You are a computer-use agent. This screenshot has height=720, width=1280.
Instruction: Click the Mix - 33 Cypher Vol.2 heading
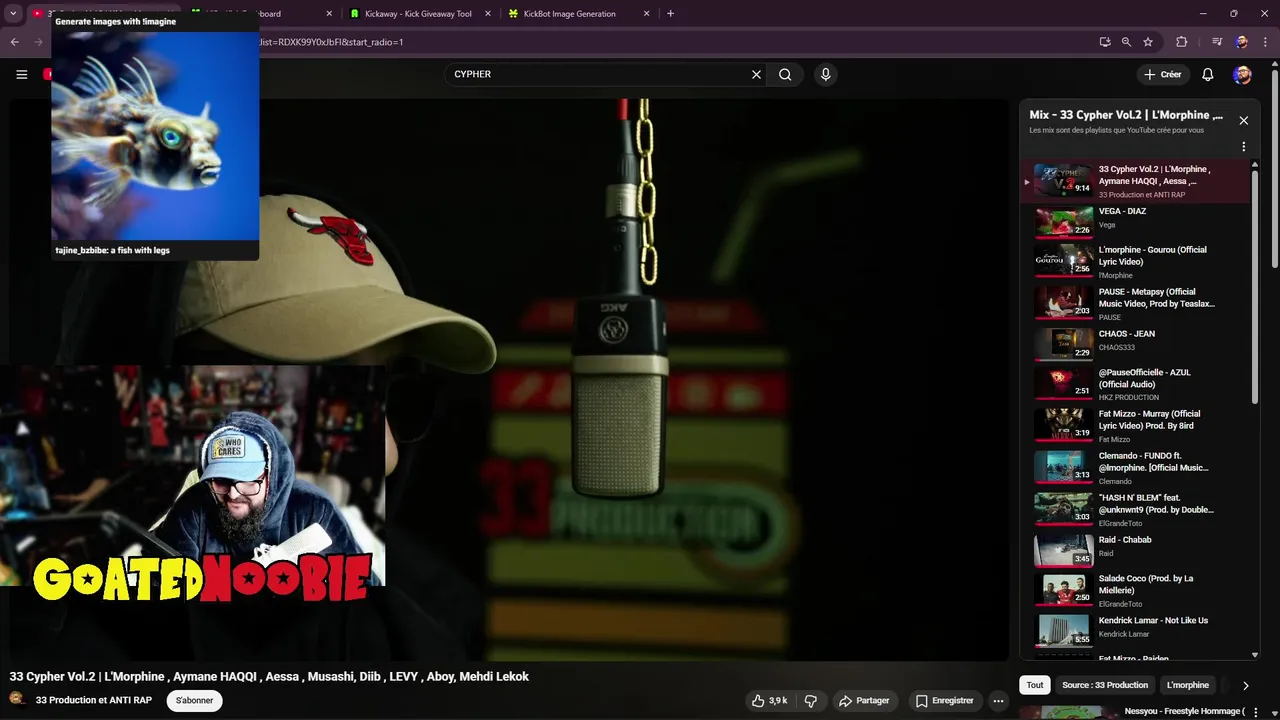(x=1126, y=115)
